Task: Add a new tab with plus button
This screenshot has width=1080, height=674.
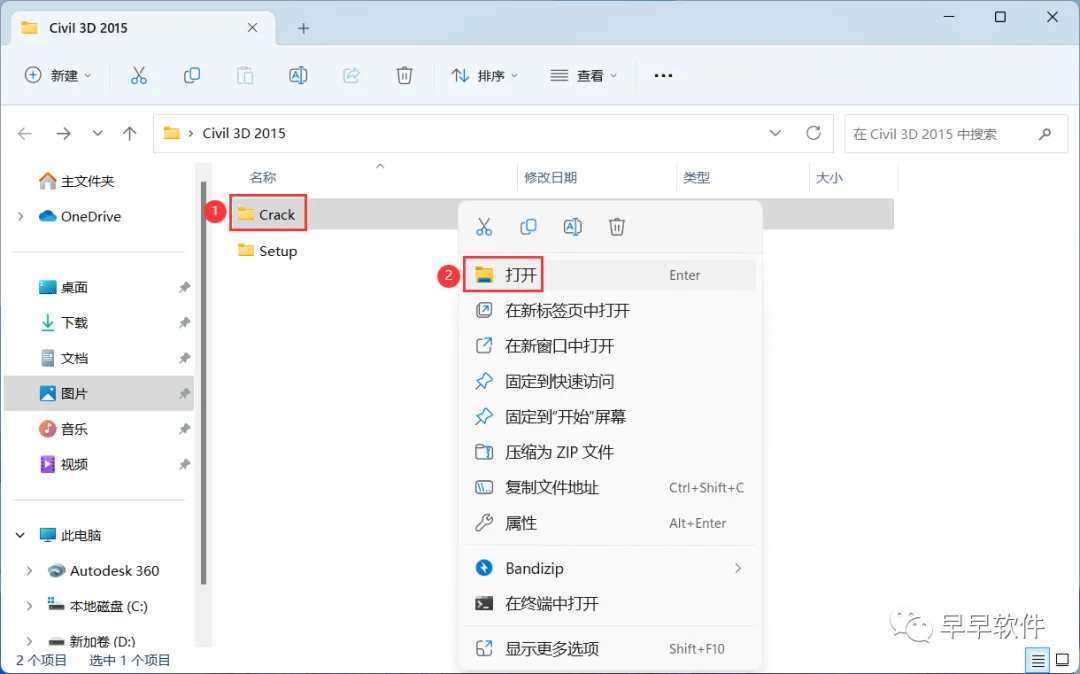Action: click(303, 28)
